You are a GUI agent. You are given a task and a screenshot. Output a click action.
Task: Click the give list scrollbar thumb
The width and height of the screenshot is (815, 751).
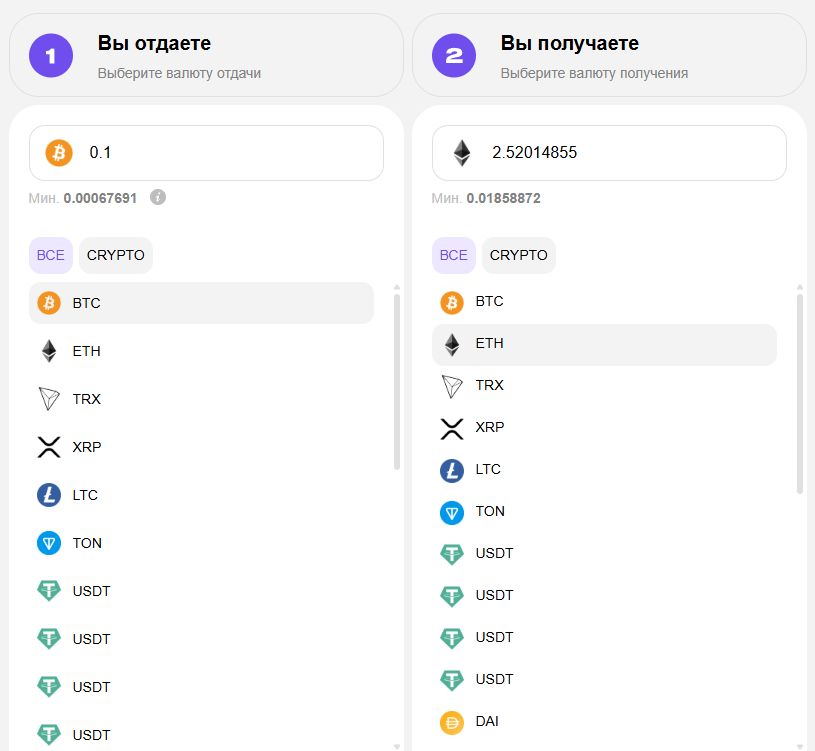397,382
